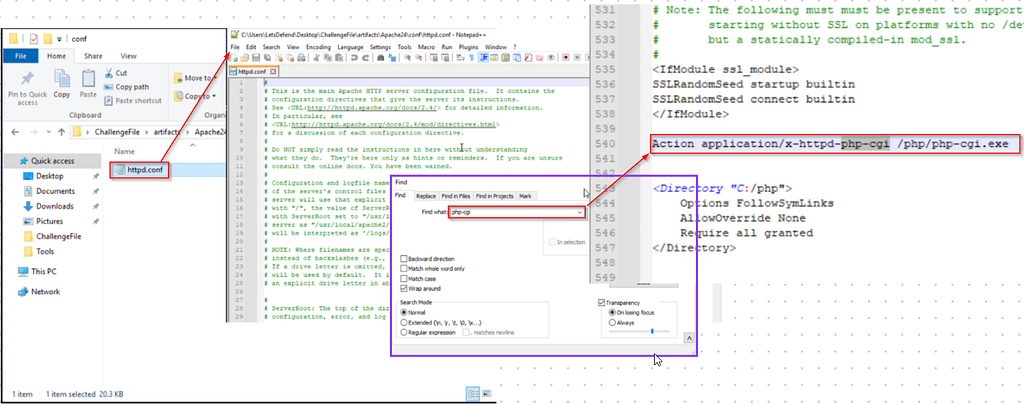This screenshot has height=404, width=1024.
Task: Switch to the Mark tab
Action: [525, 196]
